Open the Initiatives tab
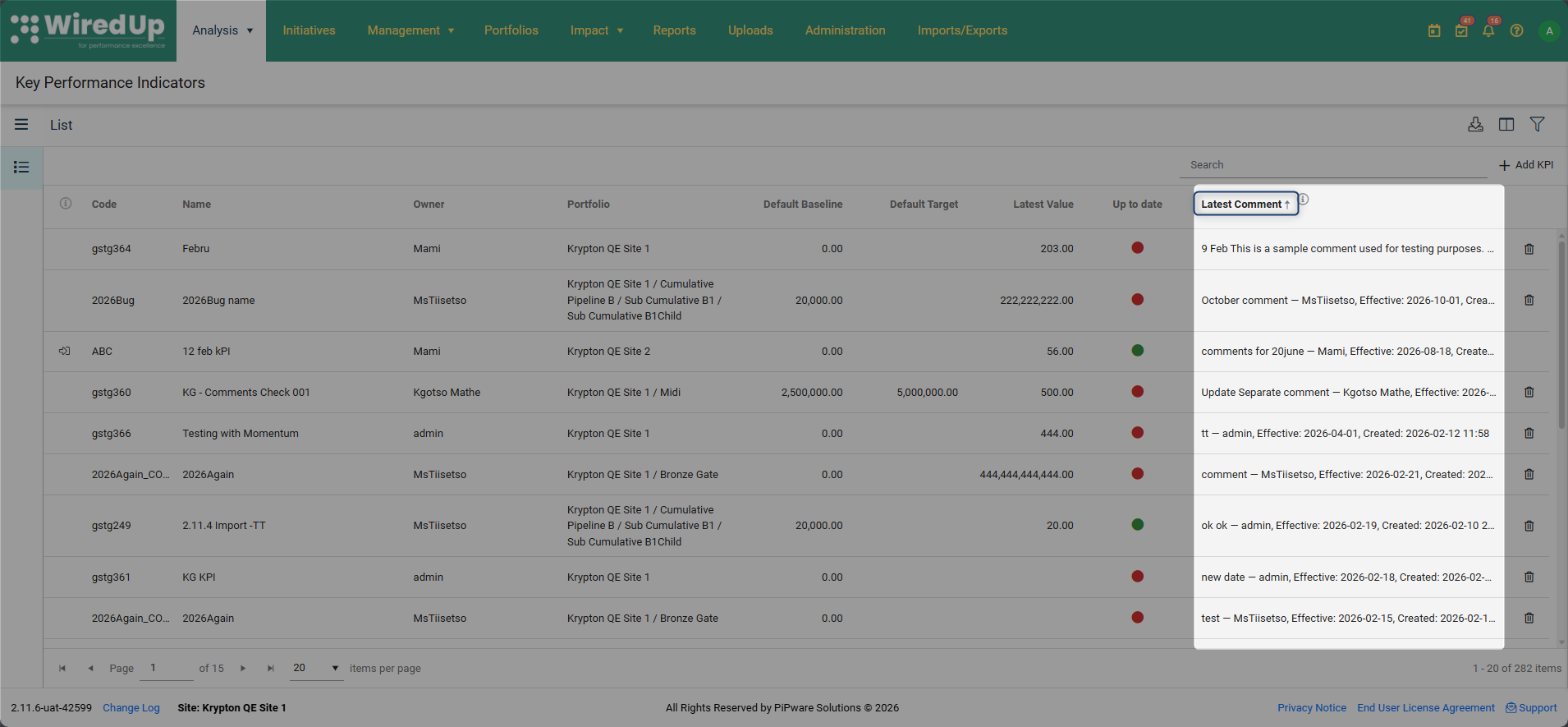The height and width of the screenshot is (727, 1568). click(309, 30)
